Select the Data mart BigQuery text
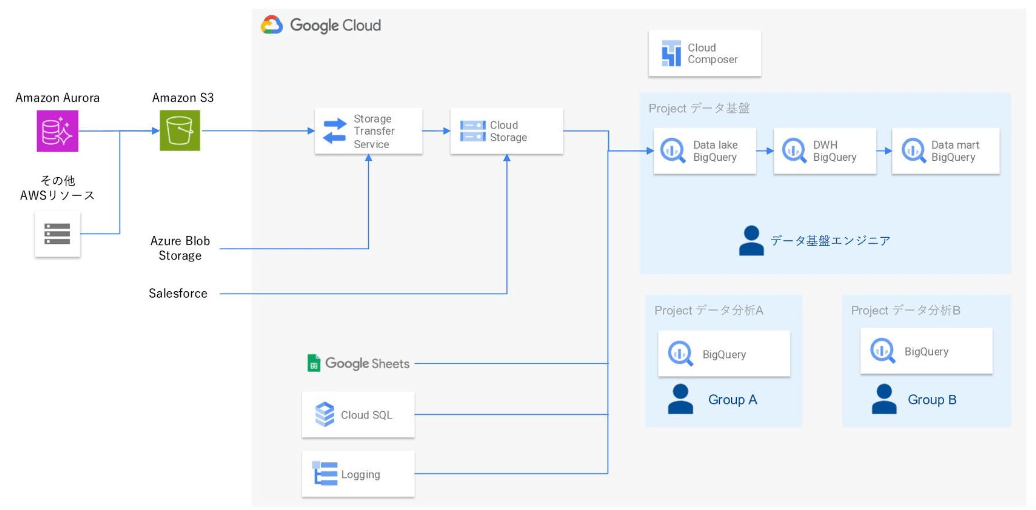Viewport: 1036px width, 510px height. [x=955, y=151]
